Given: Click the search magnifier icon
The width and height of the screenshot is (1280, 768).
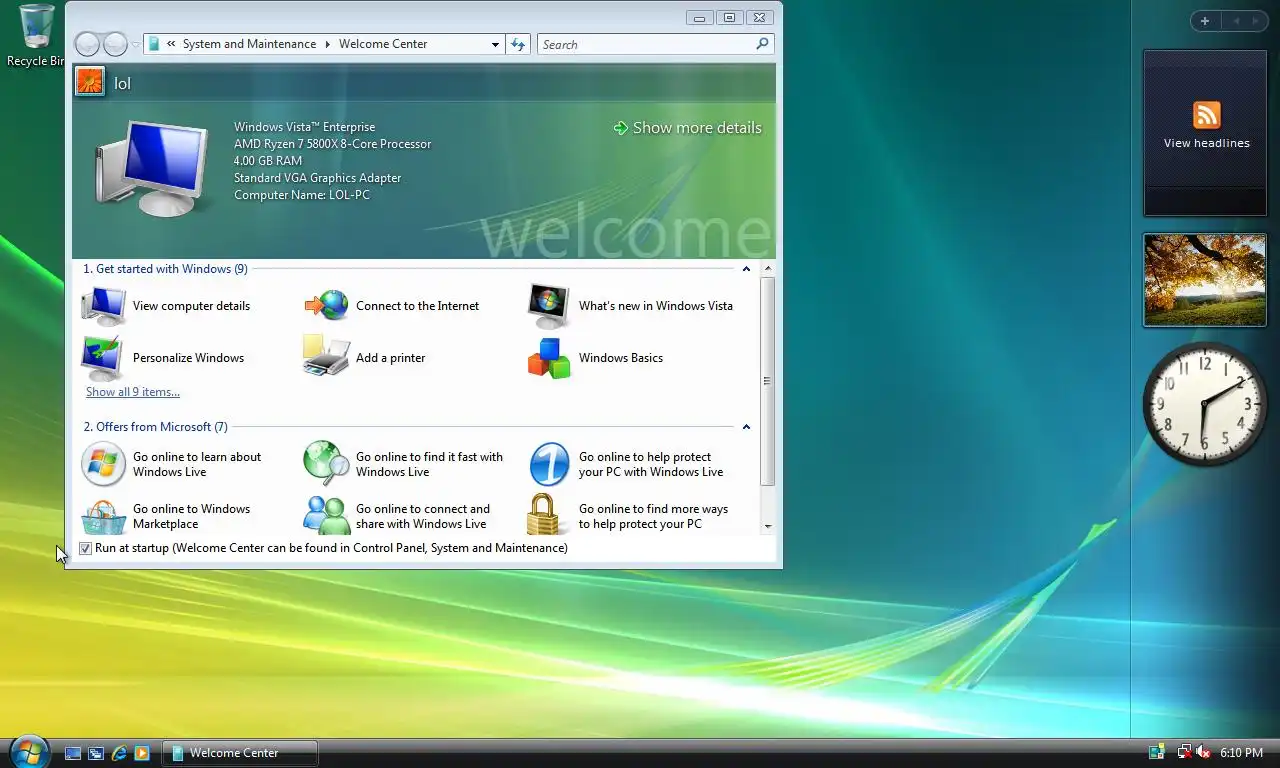Looking at the screenshot, I should coord(762,44).
